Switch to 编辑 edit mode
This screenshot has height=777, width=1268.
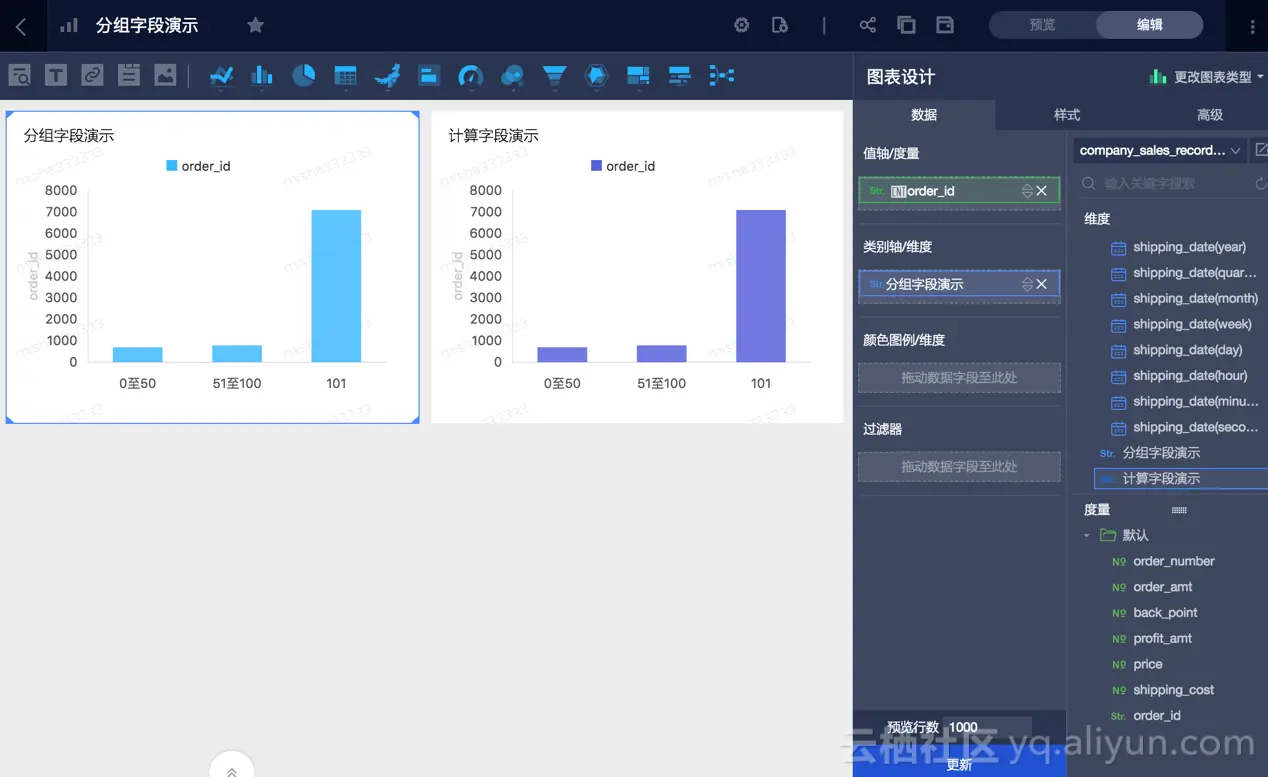pyautogui.click(x=1150, y=25)
